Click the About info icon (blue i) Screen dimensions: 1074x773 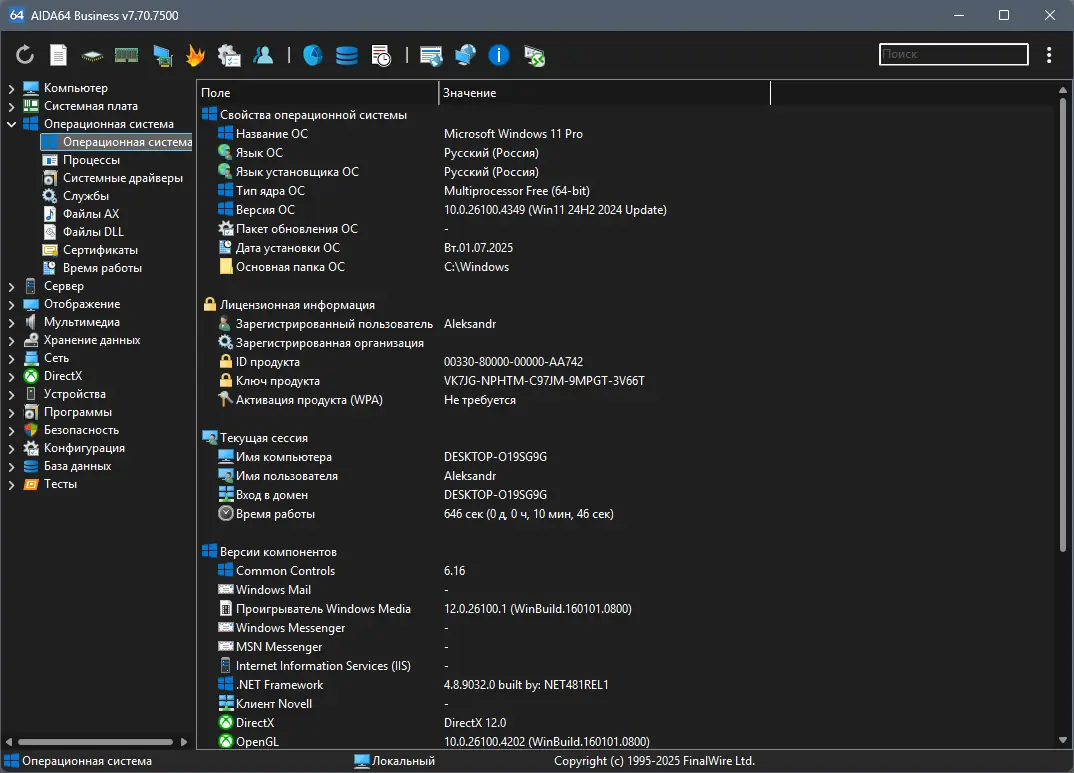coord(498,55)
